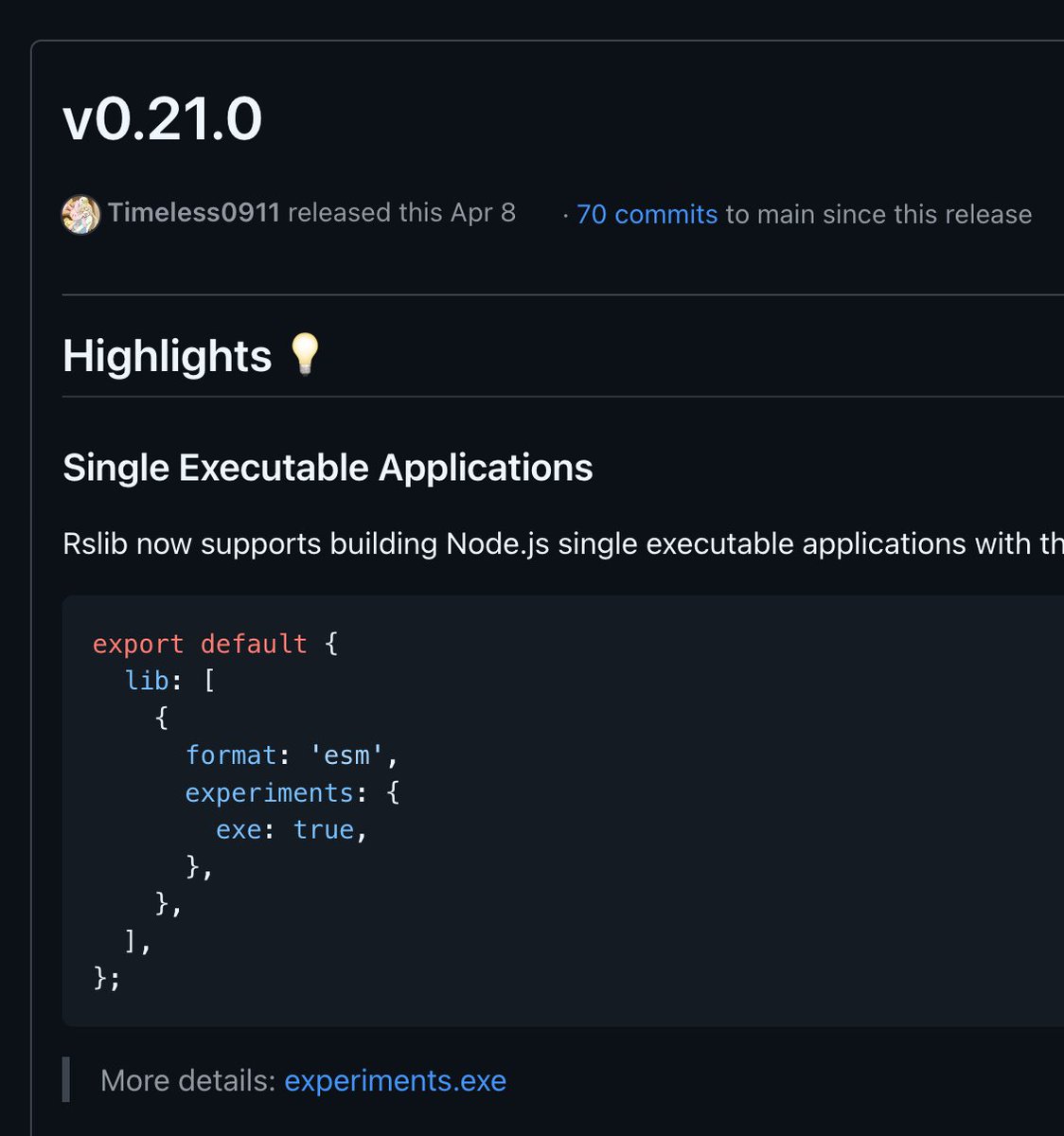Viewport: 1064px width, 1136px height.
Task: Open the Timeless0911 user avatar
Action: click(81, 215)
